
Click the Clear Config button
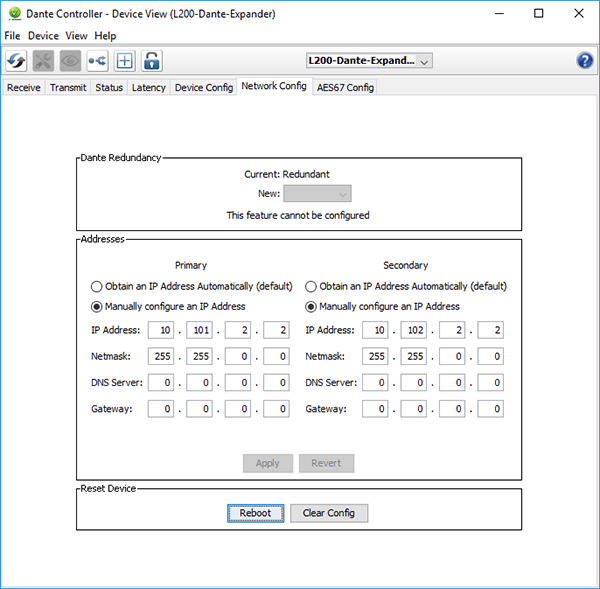click(x=329, y=513)
